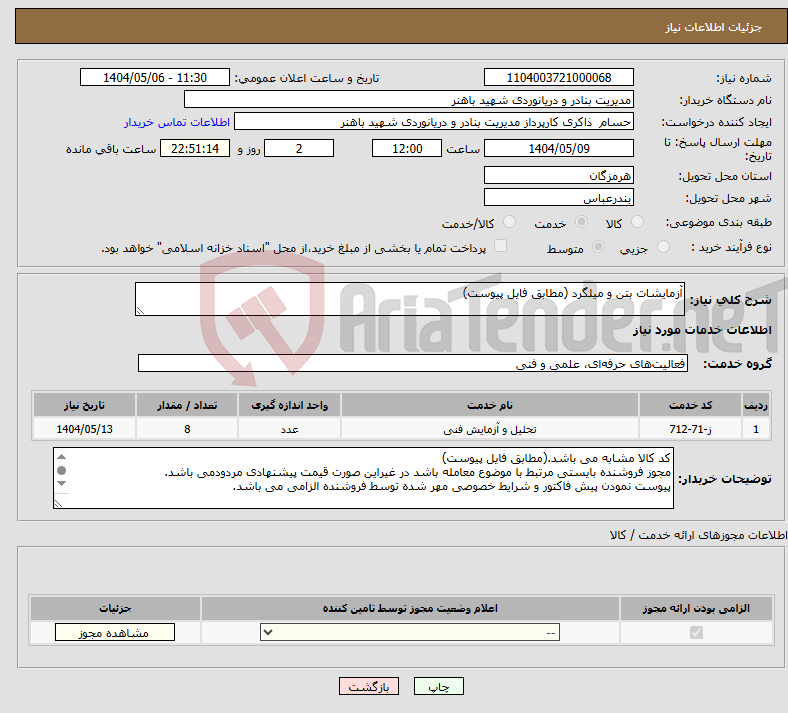The height and width of the screenshot is (713, 788).
Task: Click the توضیحات خریدار text area
Action: point(363,478)
